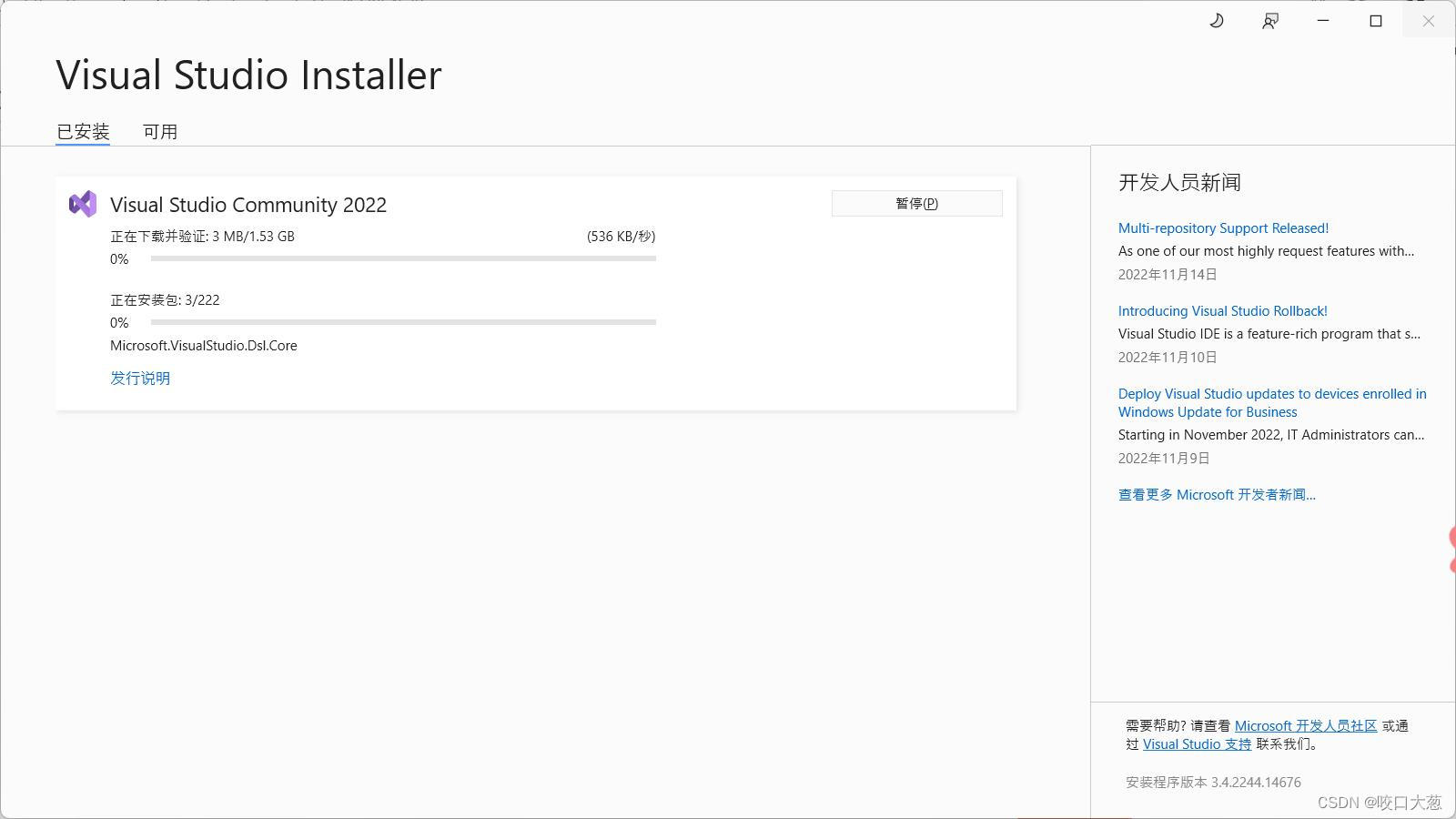This screenshot has width=1456, height=819.
Task: Switch to the 可用 tab
Action: (160, 132)
